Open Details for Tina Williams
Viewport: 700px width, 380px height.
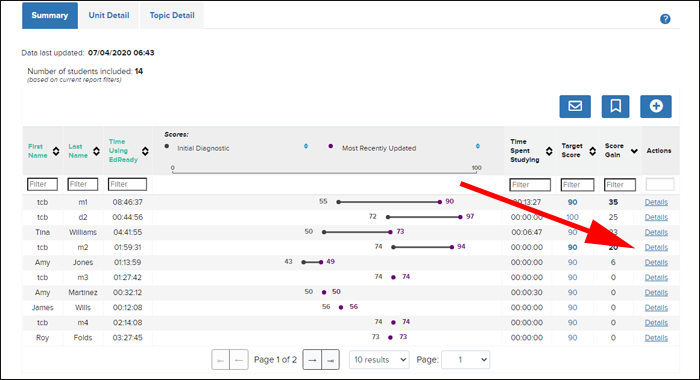656,233
